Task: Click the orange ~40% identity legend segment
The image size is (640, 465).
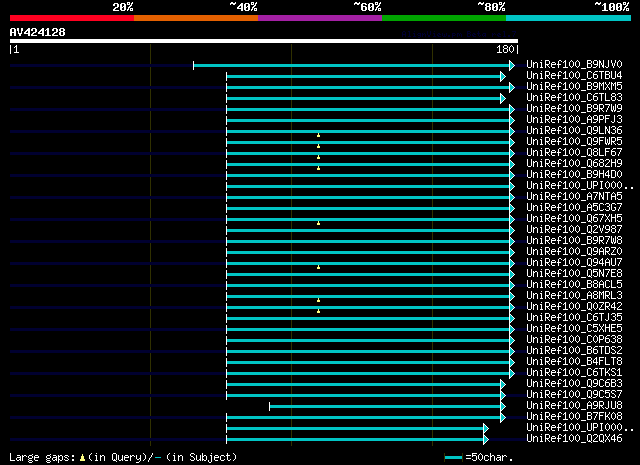Action: point(196,18)
